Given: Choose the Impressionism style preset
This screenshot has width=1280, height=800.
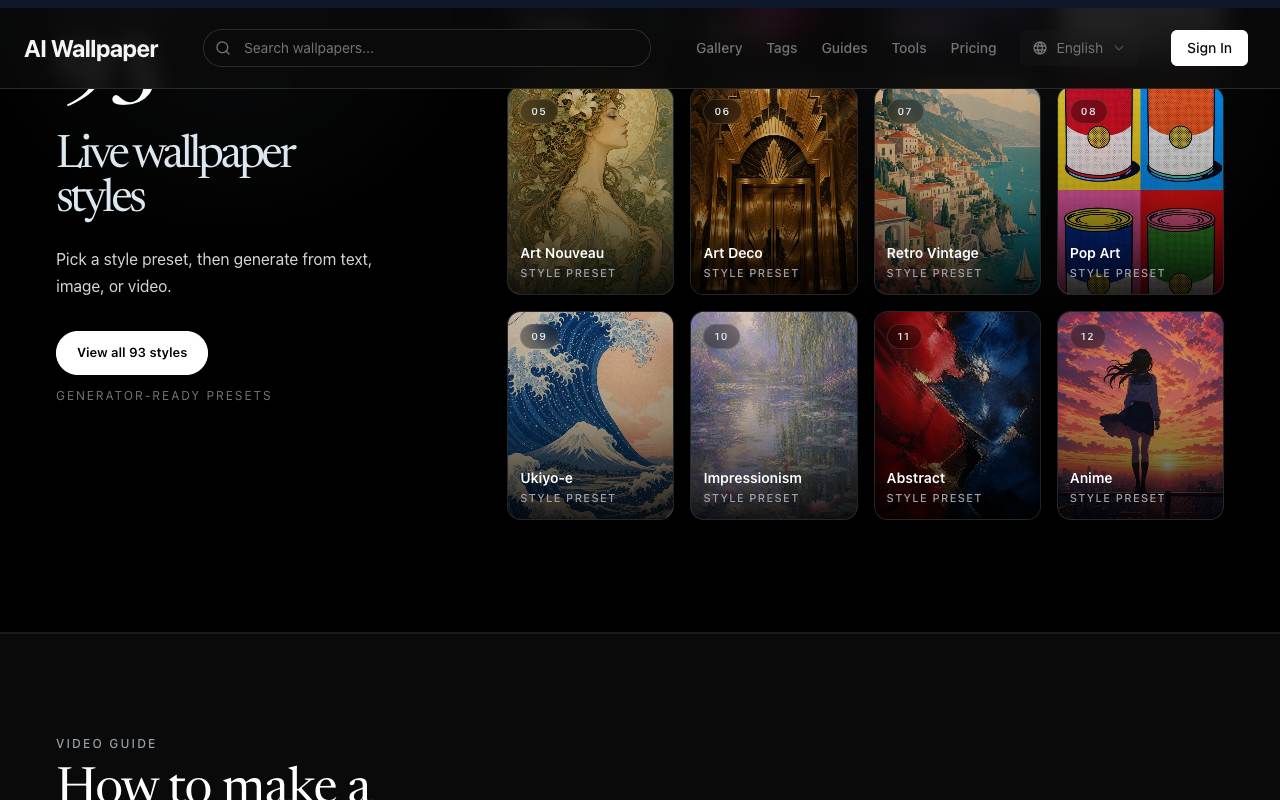Looking at the screenshot, I should pyautogui.click(x=773, y=415).
